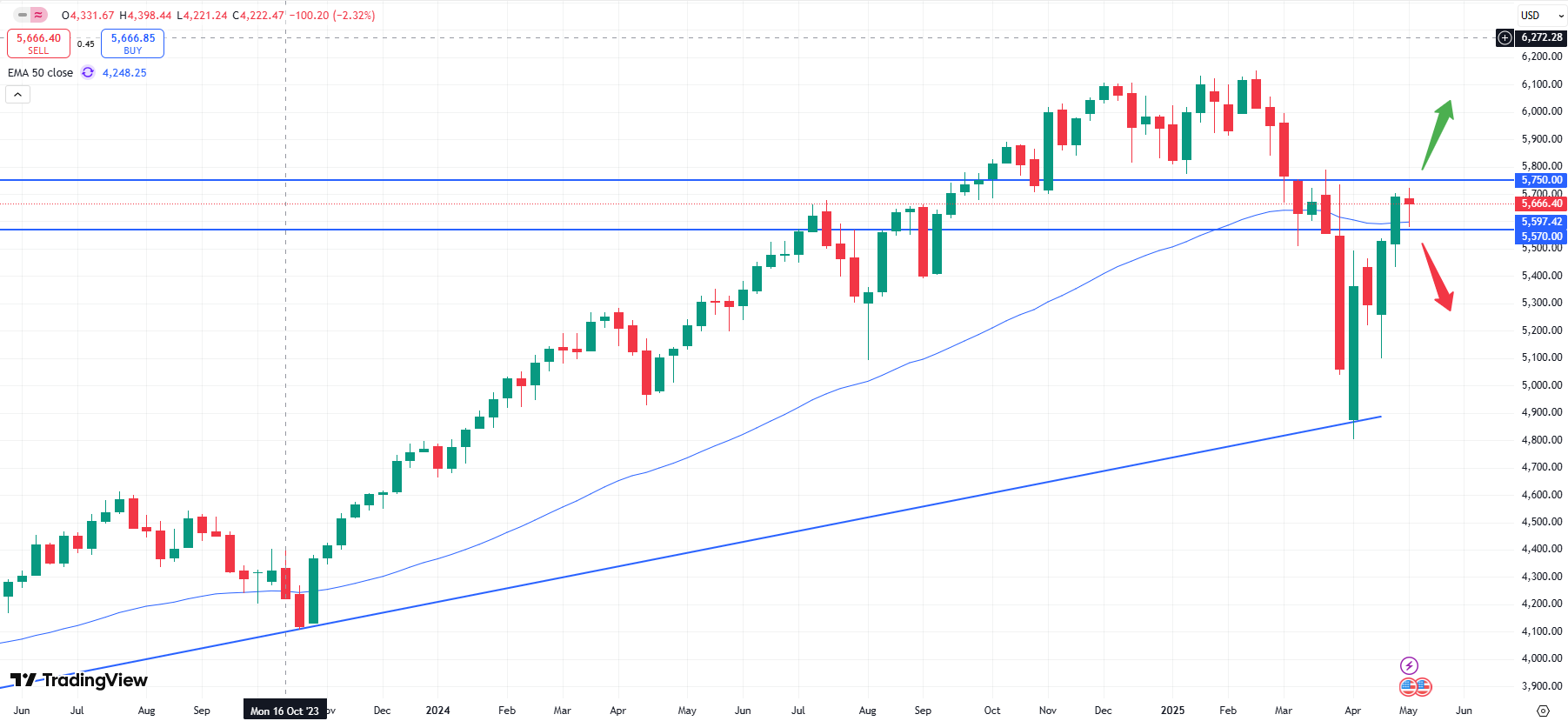Select the green upward arrow drawing
The height and width of the screenshot is (721, 1568).
pos(1438,133)
